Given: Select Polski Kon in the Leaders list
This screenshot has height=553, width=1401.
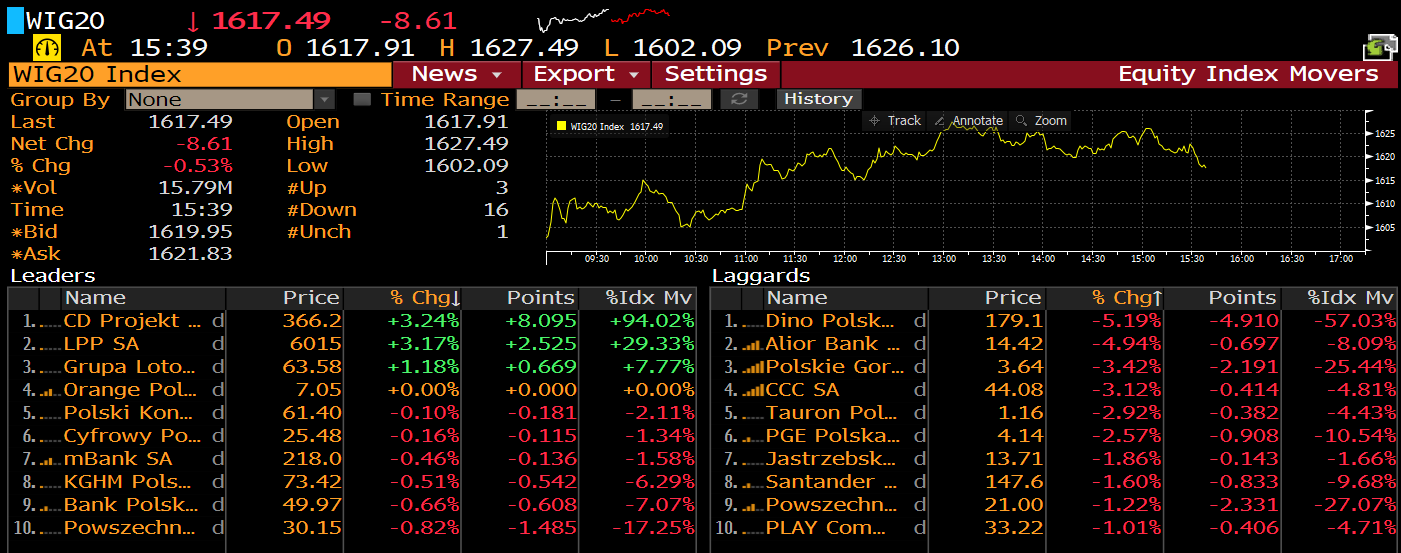Looking at the screenshot, I should [352, 413].
